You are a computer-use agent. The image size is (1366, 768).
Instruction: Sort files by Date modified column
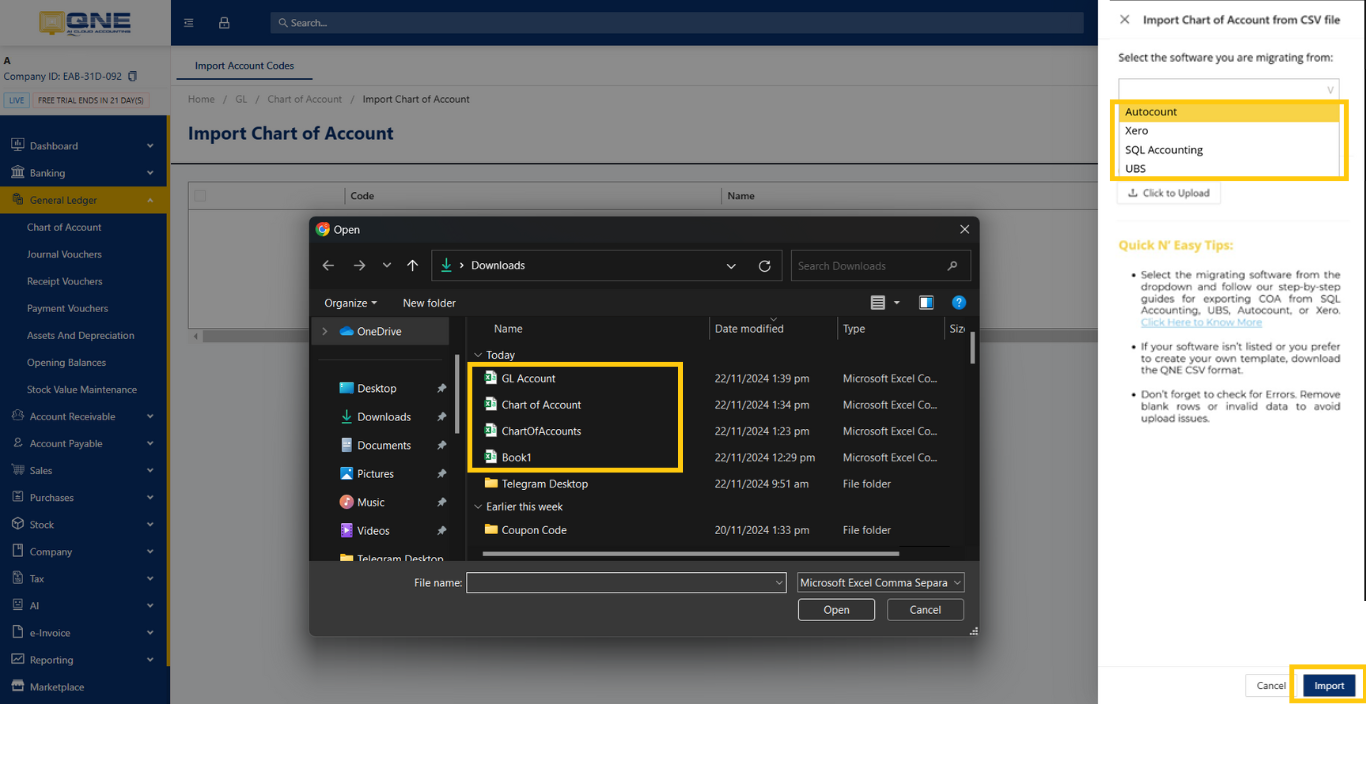click(x=749, y=329)
